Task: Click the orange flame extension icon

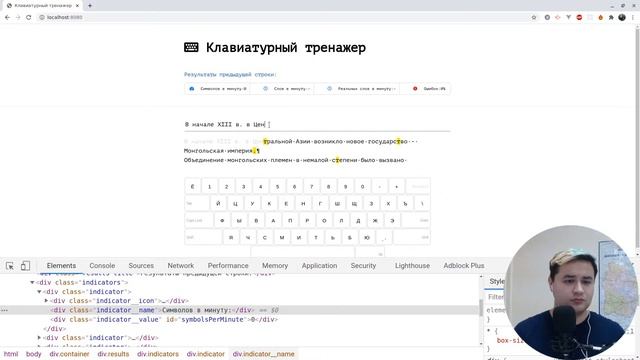Action: pyautogui.click(x=600, y=17)
